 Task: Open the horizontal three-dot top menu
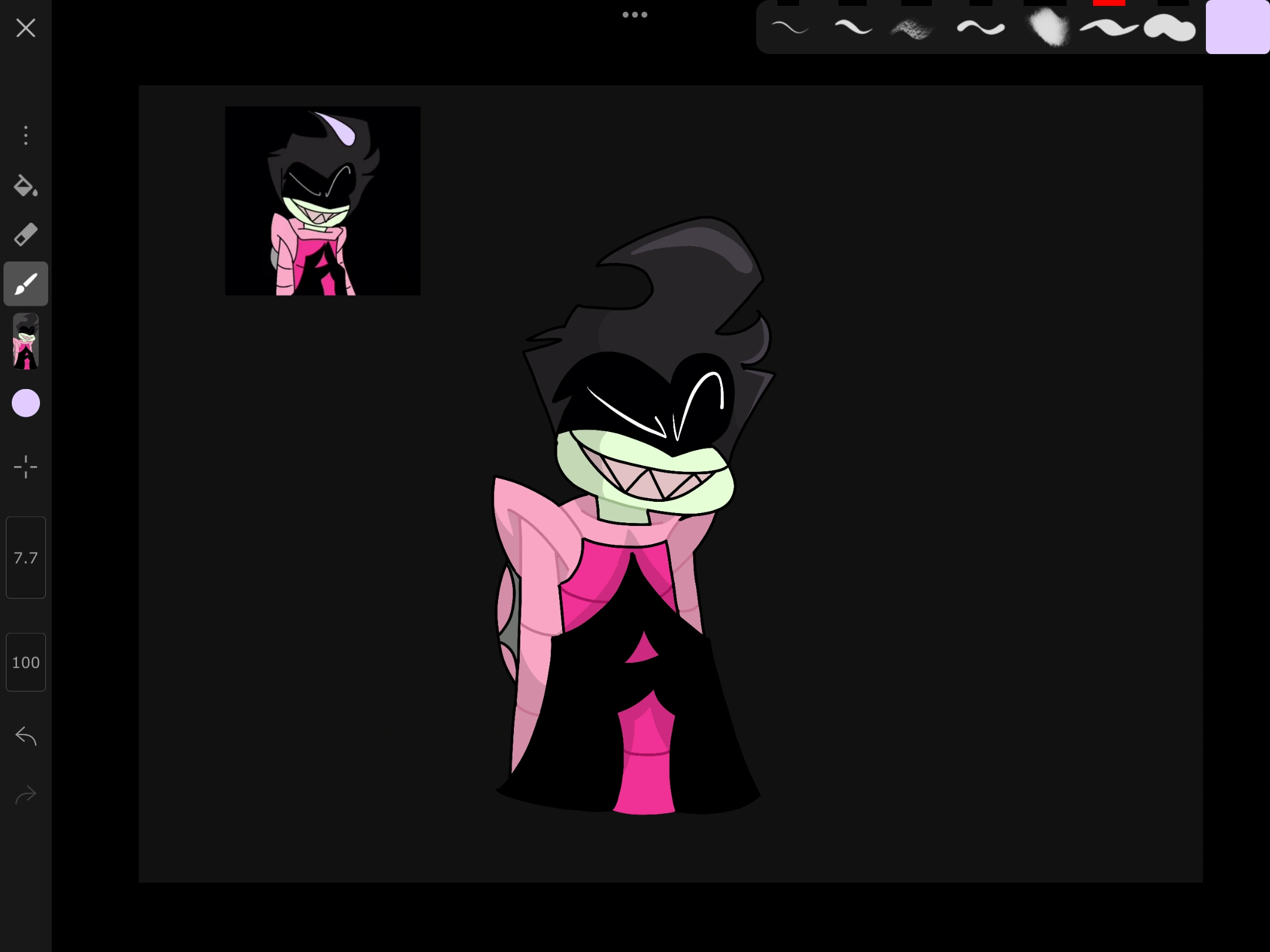634,15
